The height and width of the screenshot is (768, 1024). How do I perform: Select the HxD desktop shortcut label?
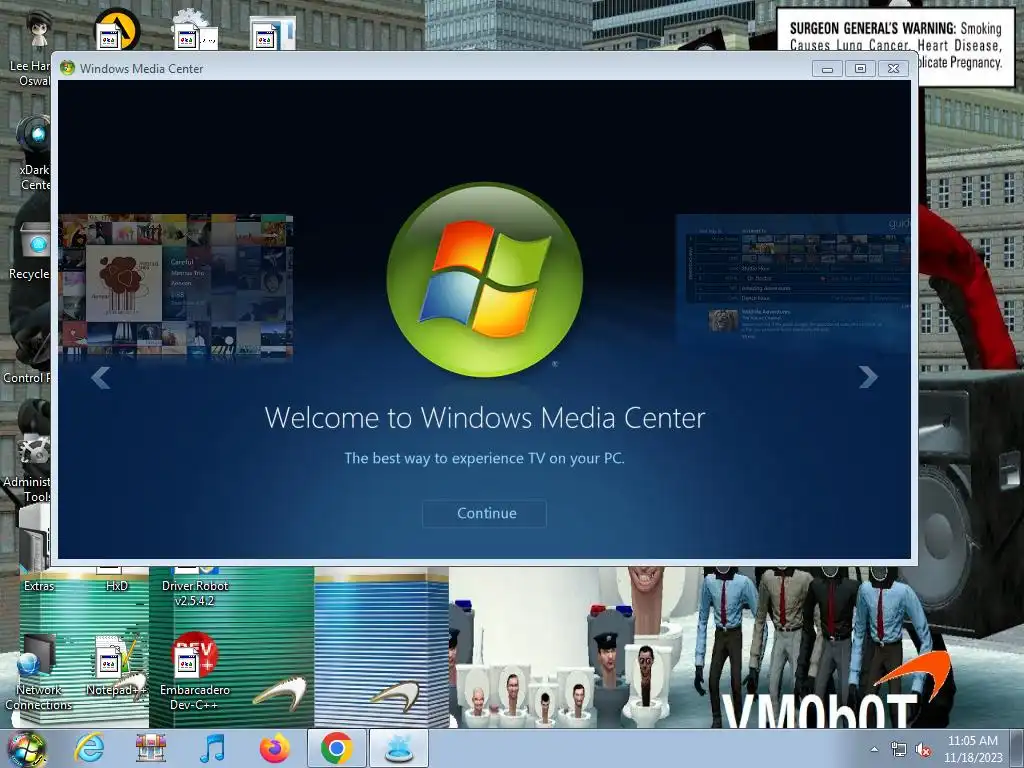(117, 586)
